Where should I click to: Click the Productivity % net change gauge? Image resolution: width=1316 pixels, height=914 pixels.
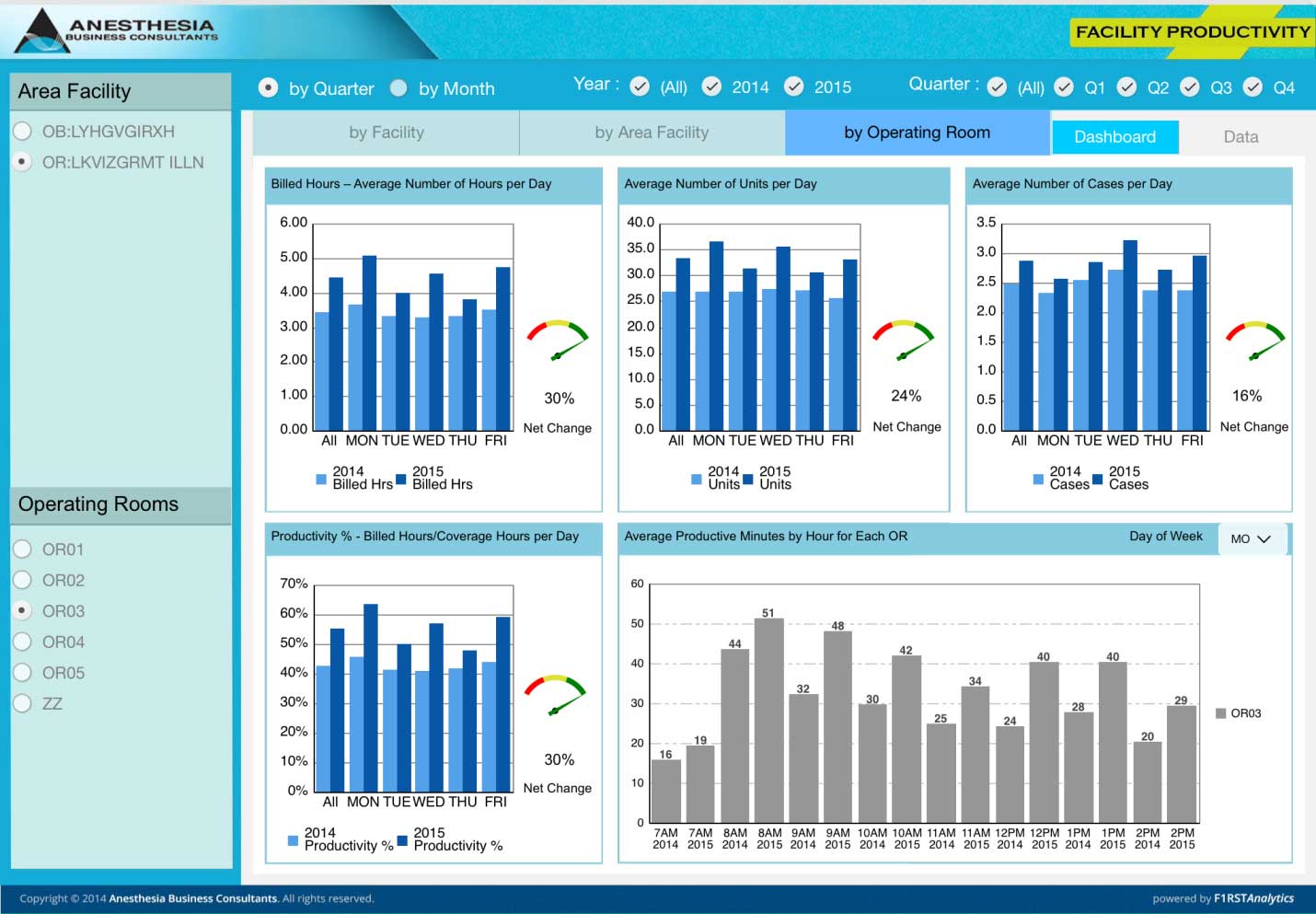(555, 694)
